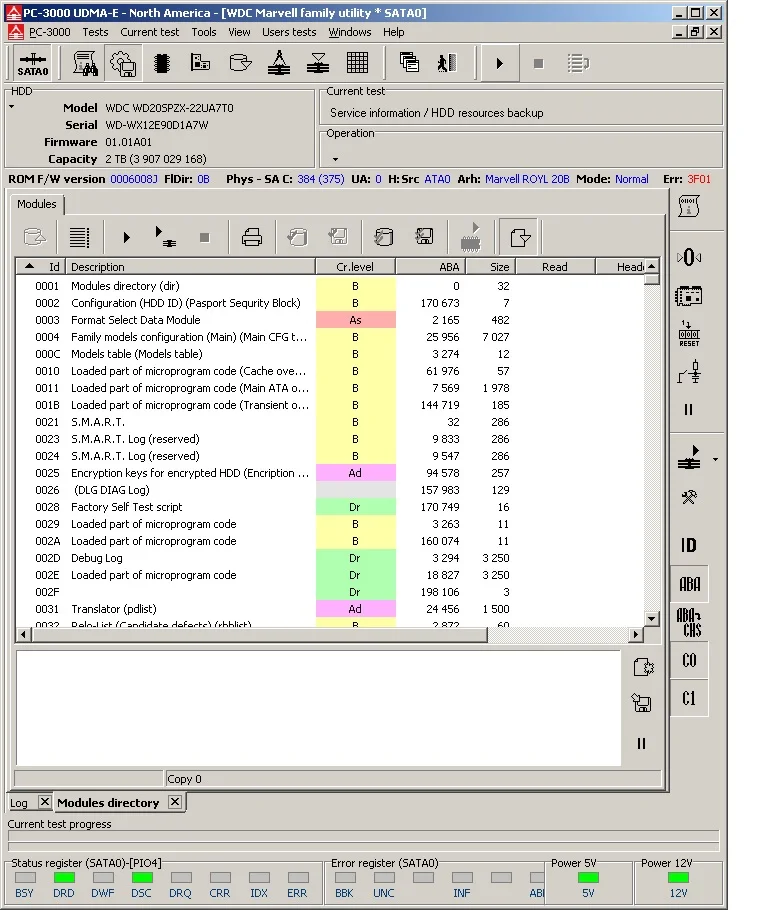Screen dimensions: 768x910
Task: Click the Dr level cell for module 0028
Action: pyautogui.click(x=355, y=507)
